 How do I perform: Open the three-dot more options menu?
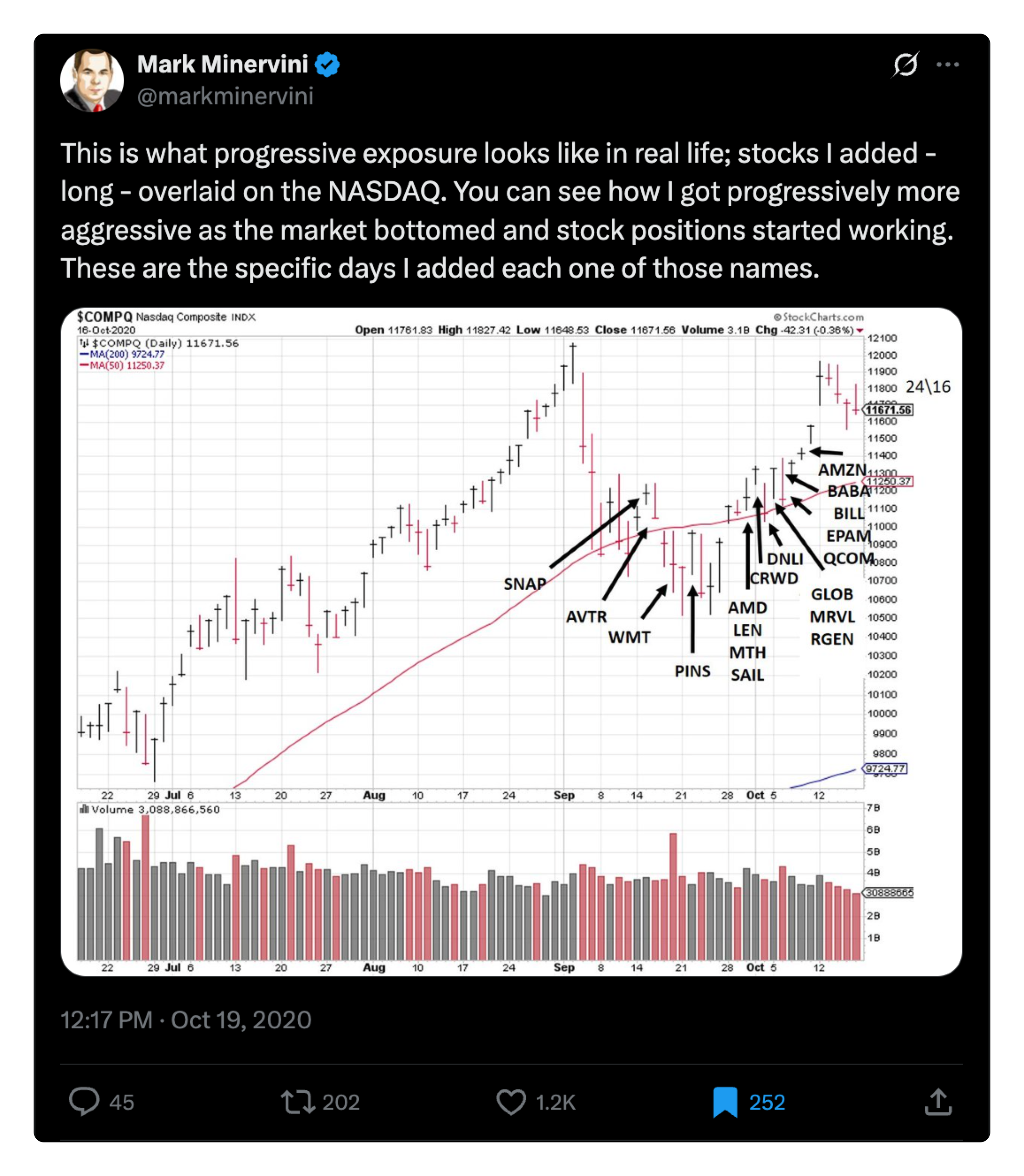tap(948, 65)
